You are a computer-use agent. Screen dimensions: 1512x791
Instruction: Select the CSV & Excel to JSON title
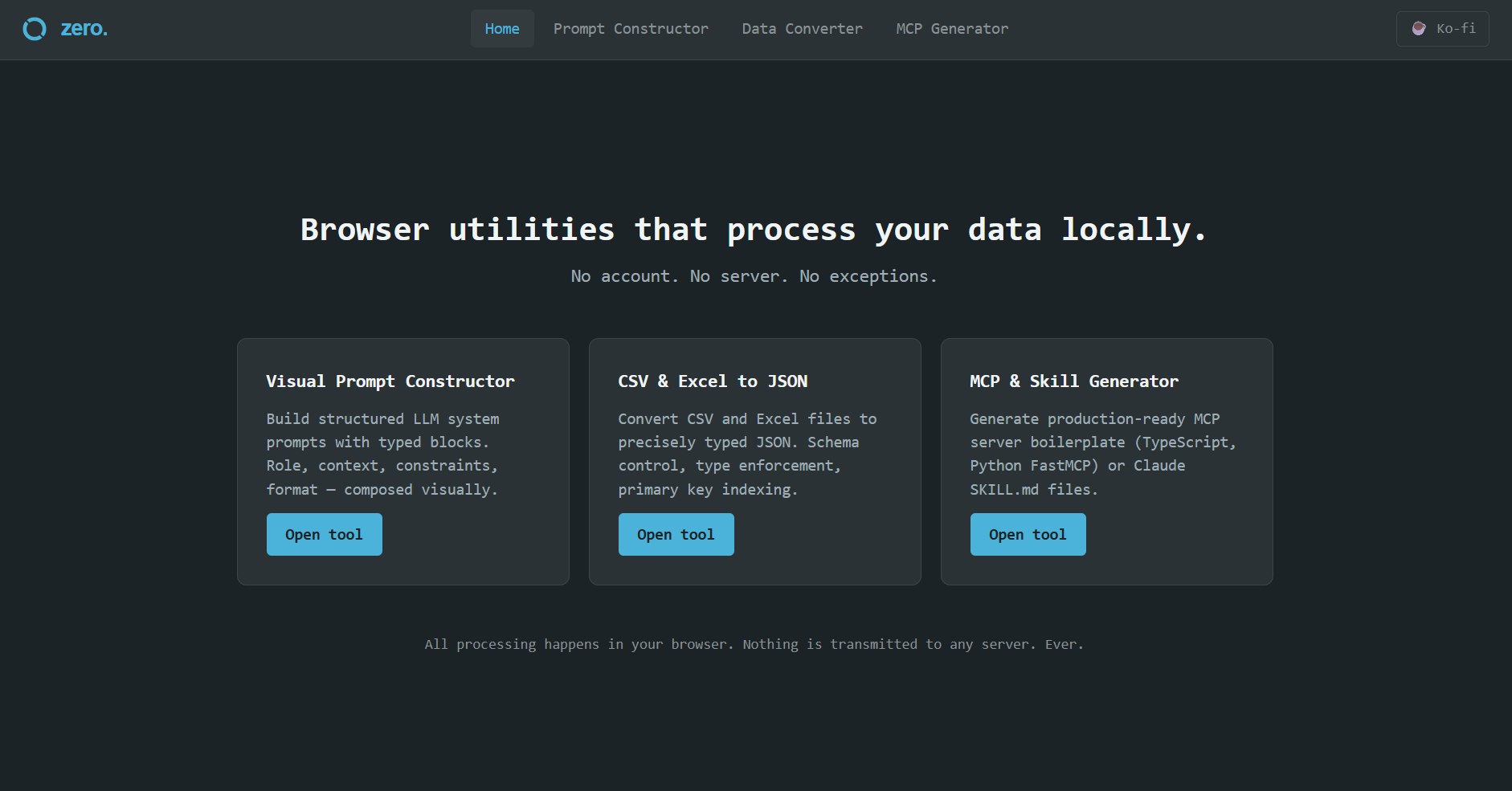(713, 381)
